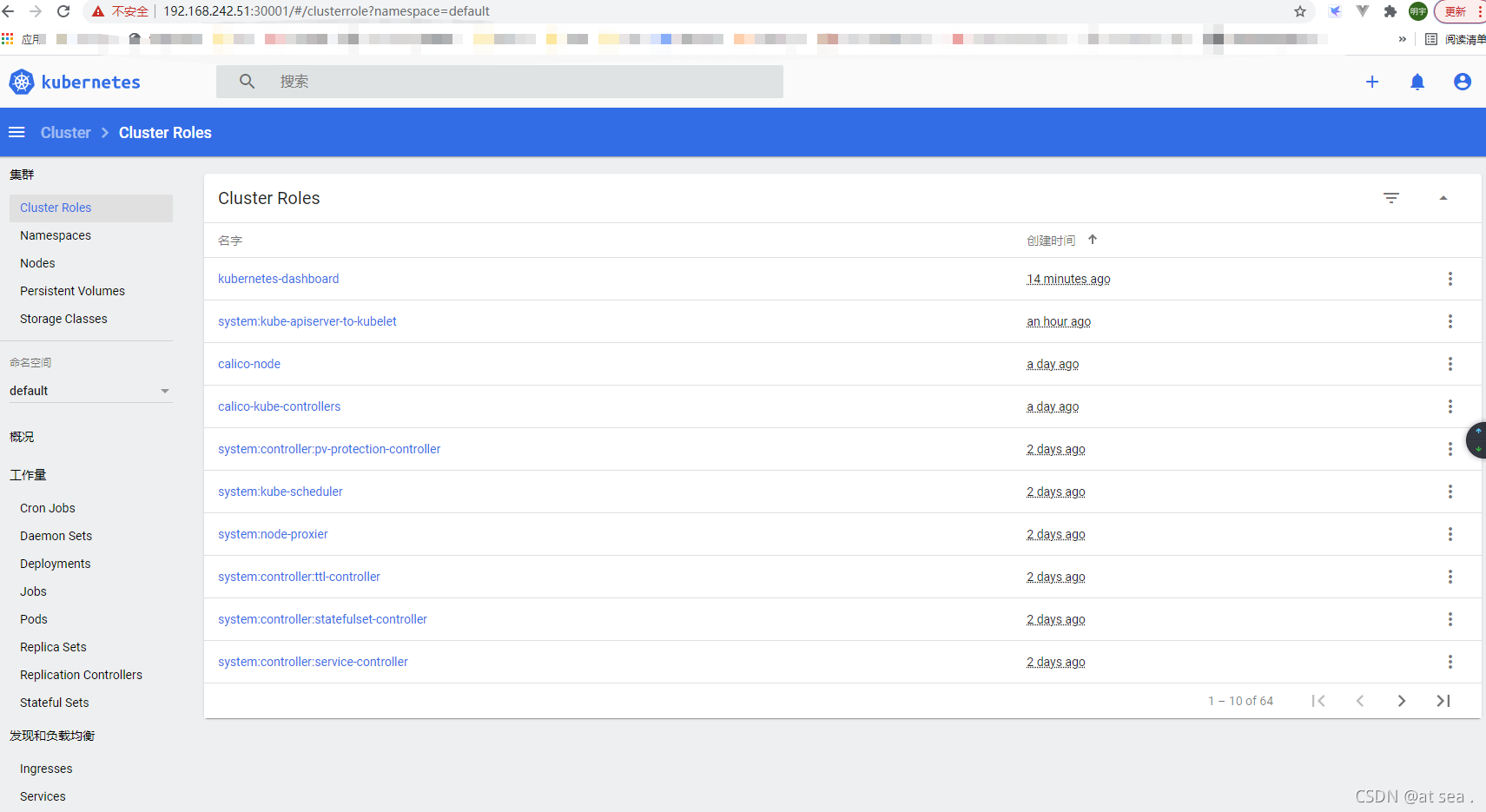This screenshot has width=1486, height=812.
Task: Open actions menu for calico-node row
Action: (x=1450, y=364)
